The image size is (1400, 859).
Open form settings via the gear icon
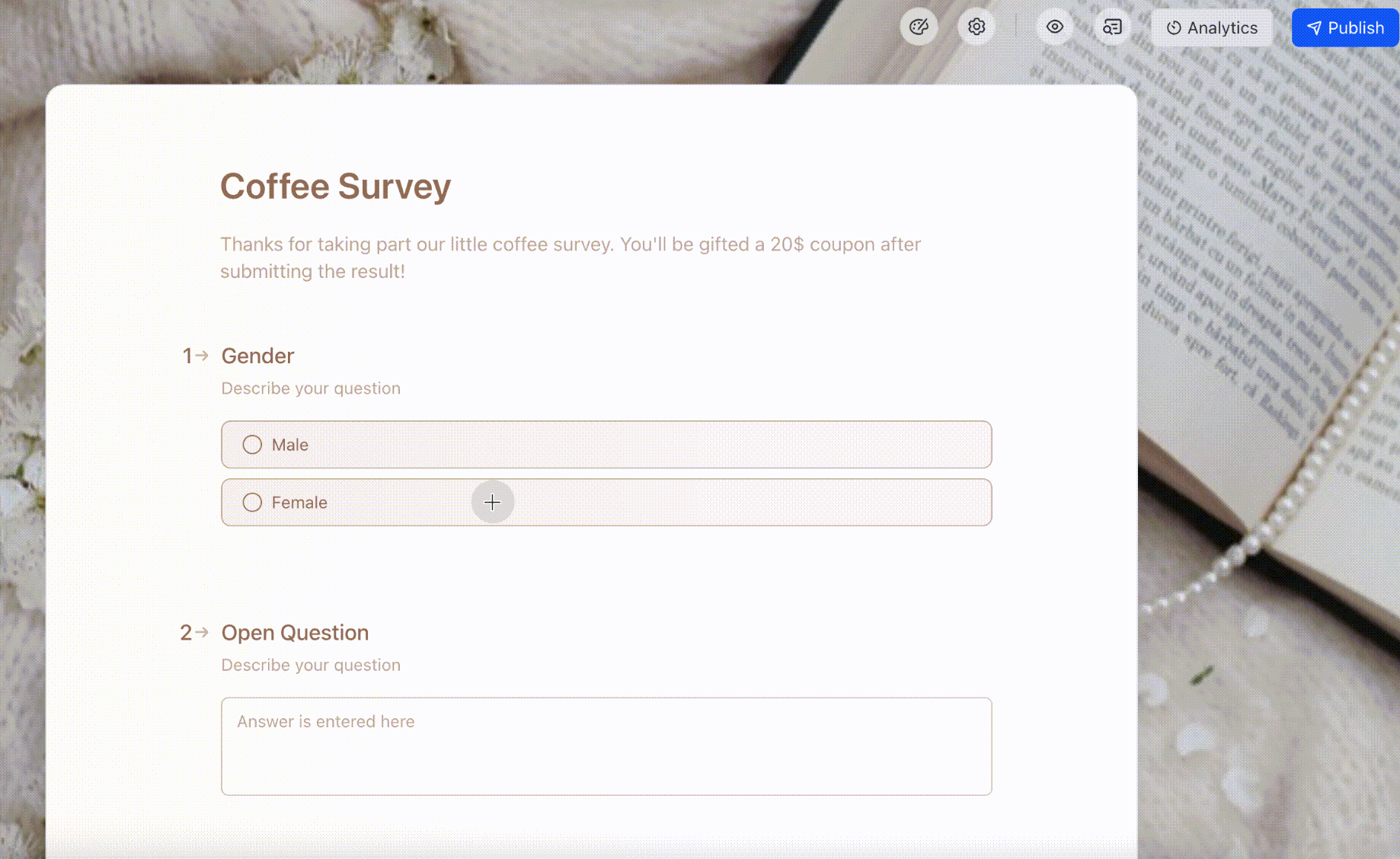976,27
